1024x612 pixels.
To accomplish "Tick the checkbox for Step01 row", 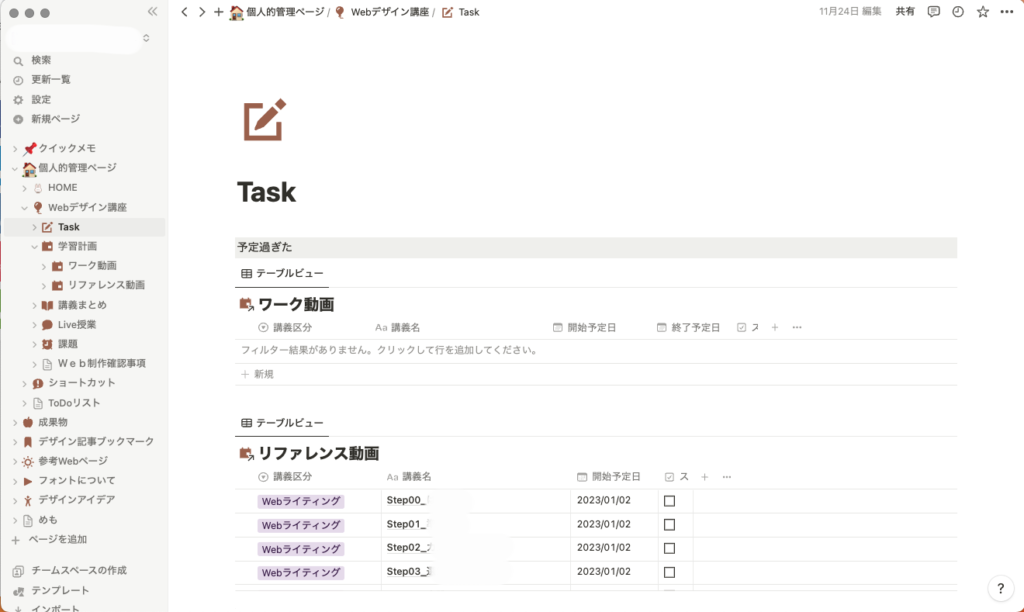I will point(669,524).
